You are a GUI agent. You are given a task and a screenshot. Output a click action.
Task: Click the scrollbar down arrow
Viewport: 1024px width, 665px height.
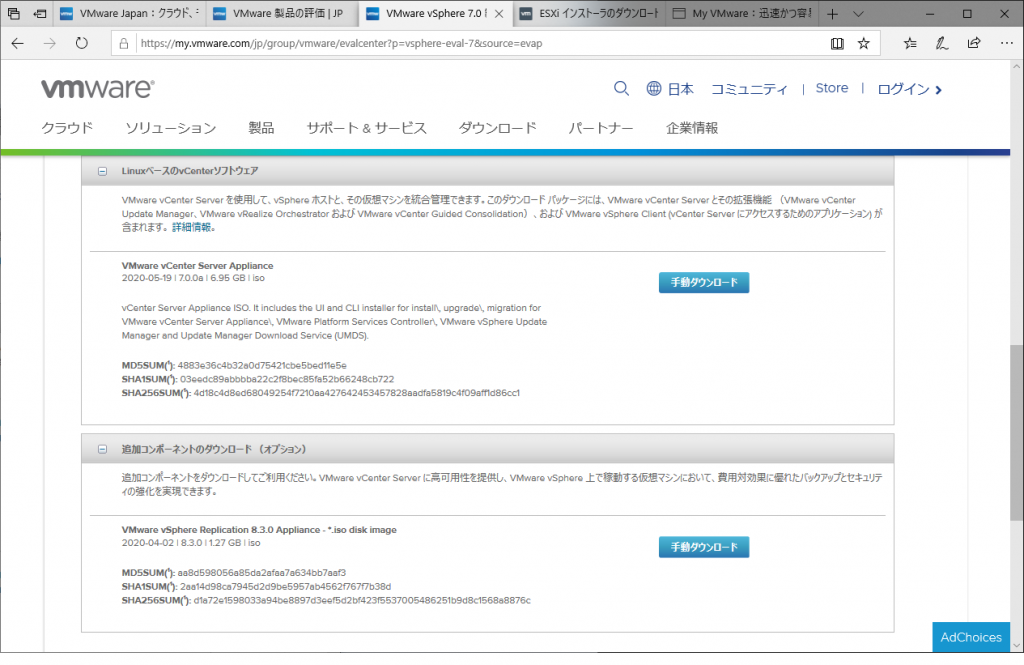(x=1016, y=645)
